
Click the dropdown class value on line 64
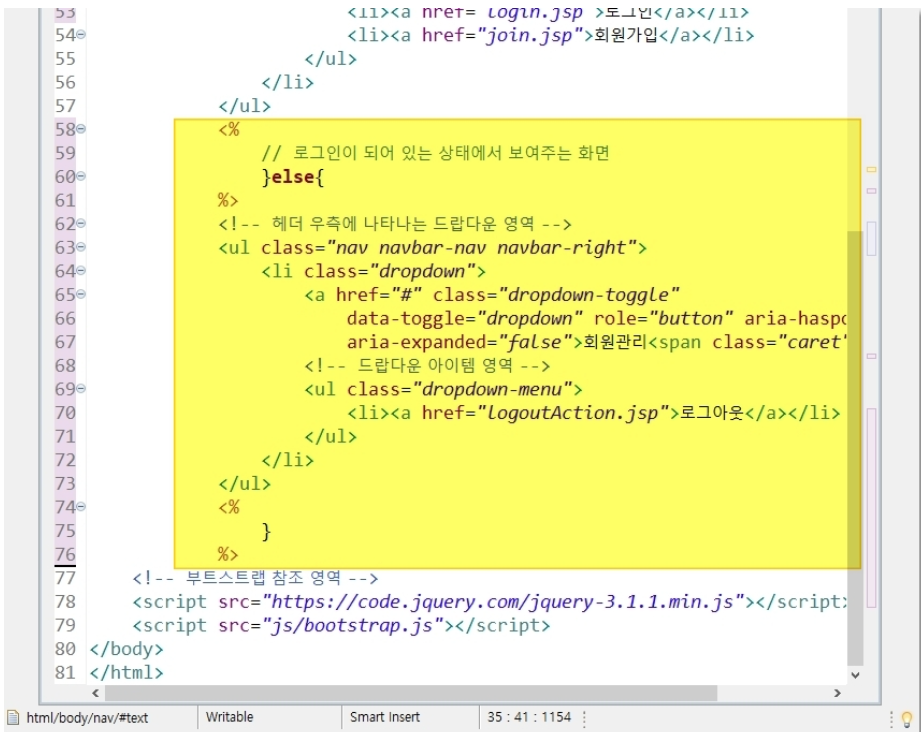pos(422,271)
